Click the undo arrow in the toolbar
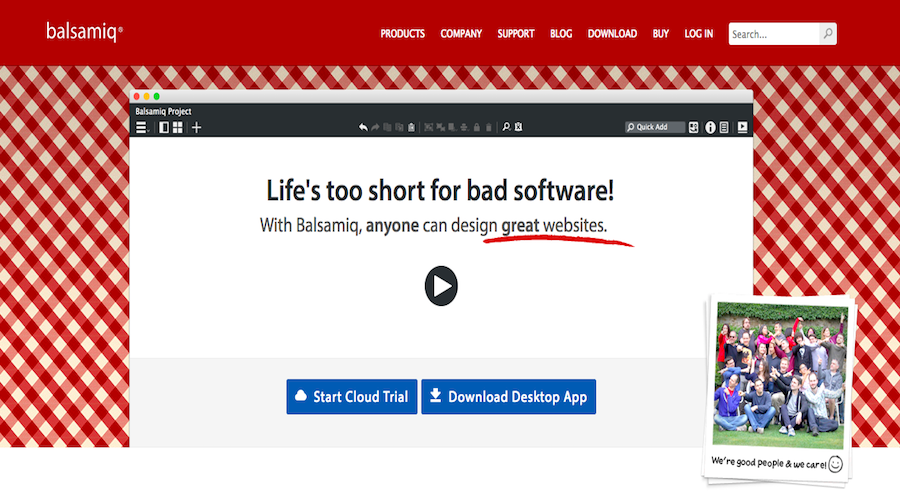The image size is (900, 500). click(363, 127)
